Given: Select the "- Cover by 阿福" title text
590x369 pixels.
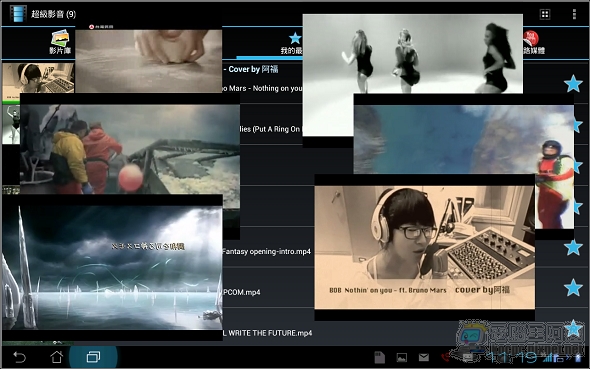Looking at the screenshot, I should coord(251,69).
